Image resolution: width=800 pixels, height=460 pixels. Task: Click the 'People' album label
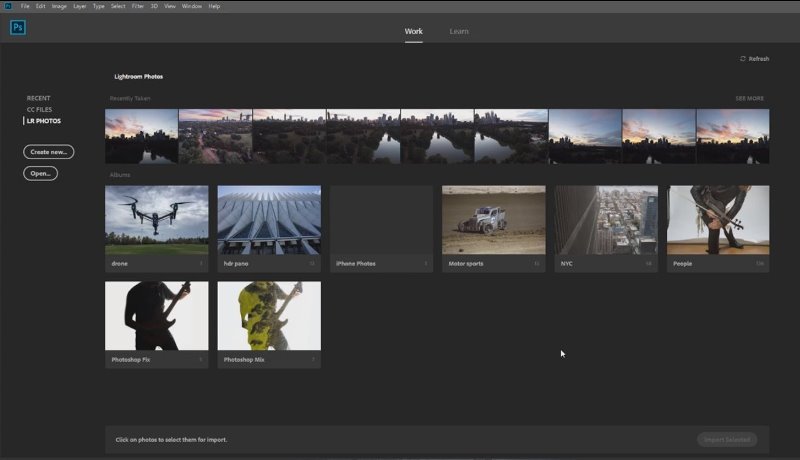(x=682, y=264)
